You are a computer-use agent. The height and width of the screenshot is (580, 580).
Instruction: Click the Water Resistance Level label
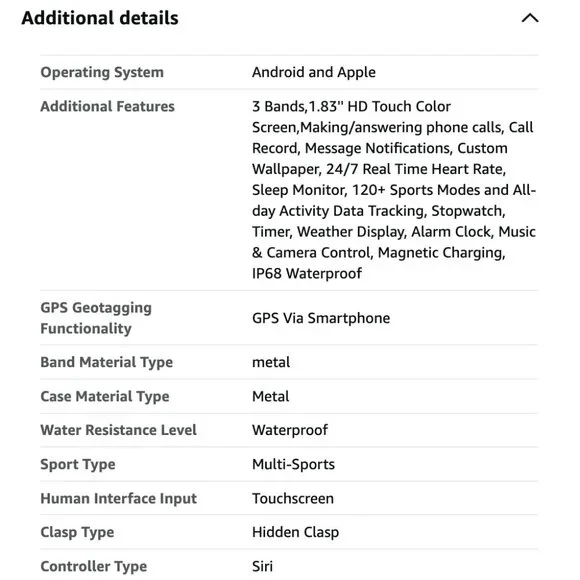[x=119, y=430]
